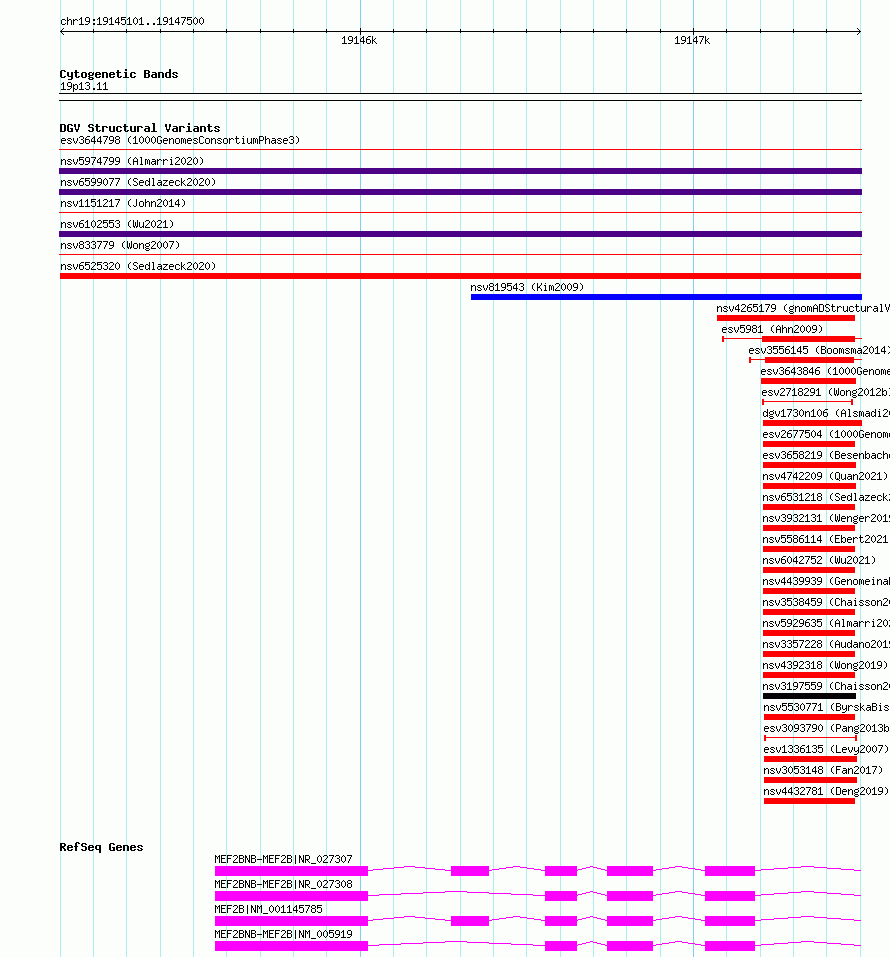Screen dimensions: 890x957
Task: Select the nsv3053148 (Fan2017) label
Action: pos(823,770)
